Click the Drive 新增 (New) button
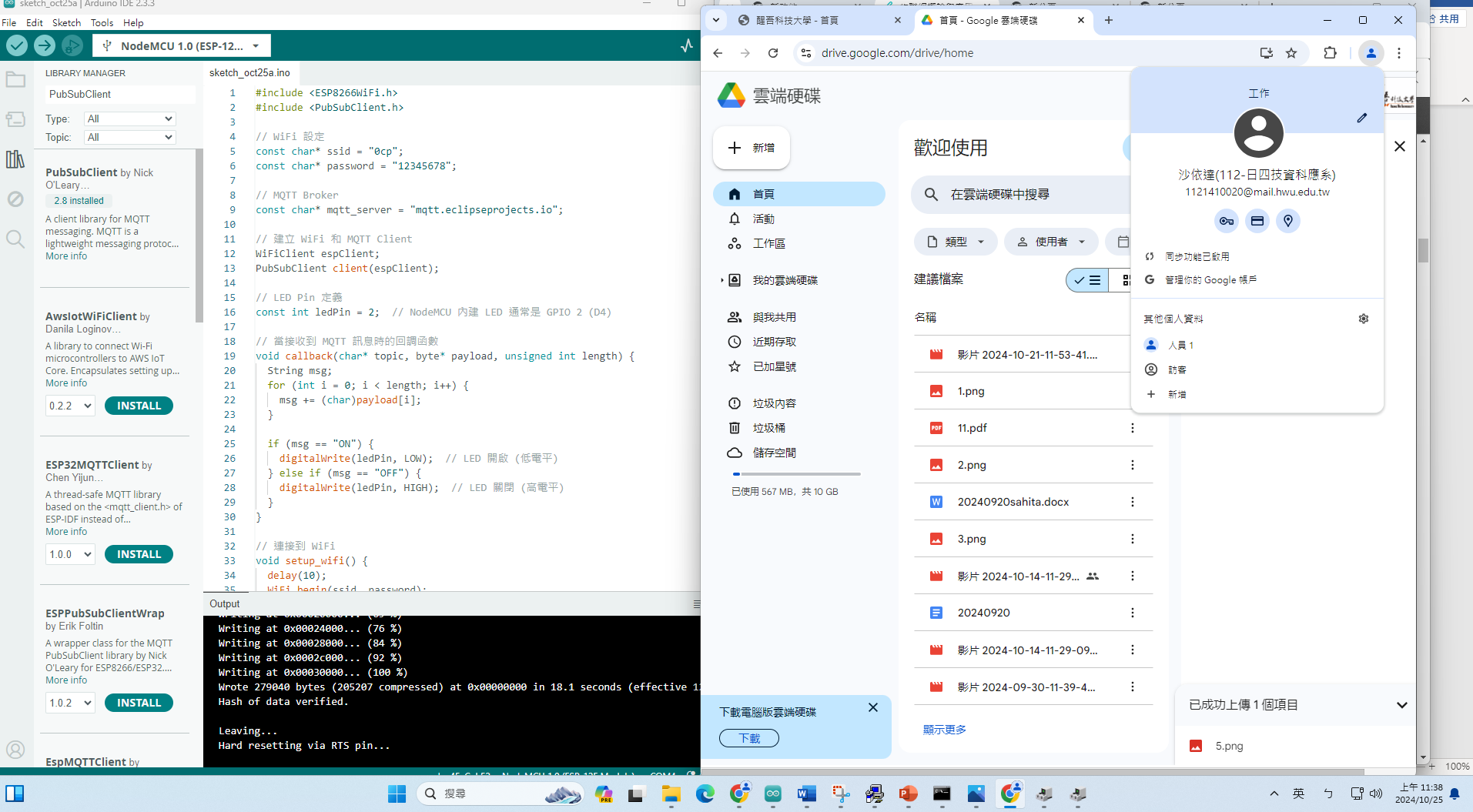This screenshot has width=1473, height=812. coord(752,148)
